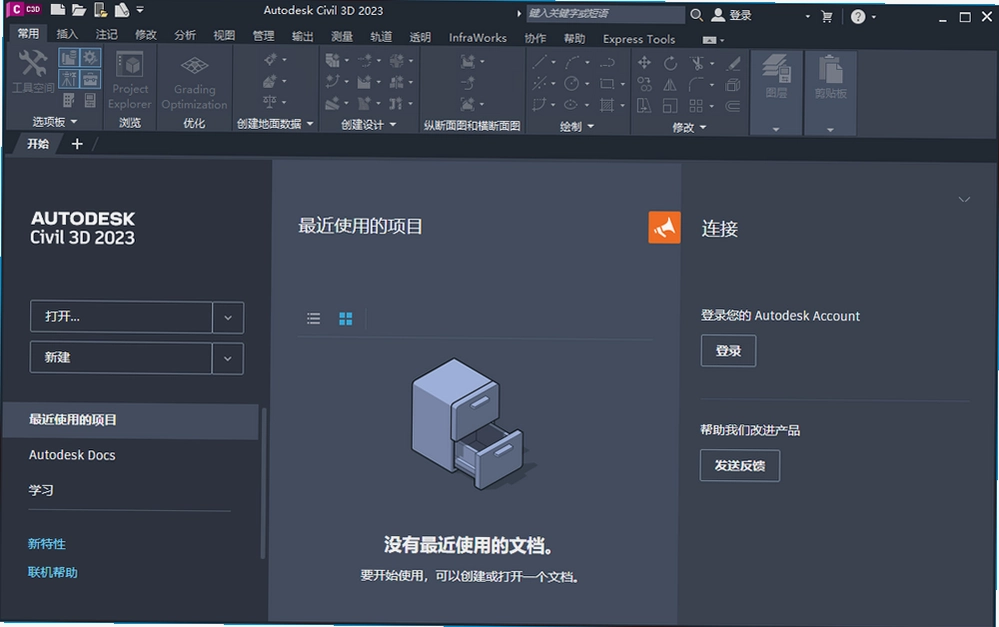999x627 pixels.
Task: Click the 发送反馈 feedback button
Action: click(740, 465)
